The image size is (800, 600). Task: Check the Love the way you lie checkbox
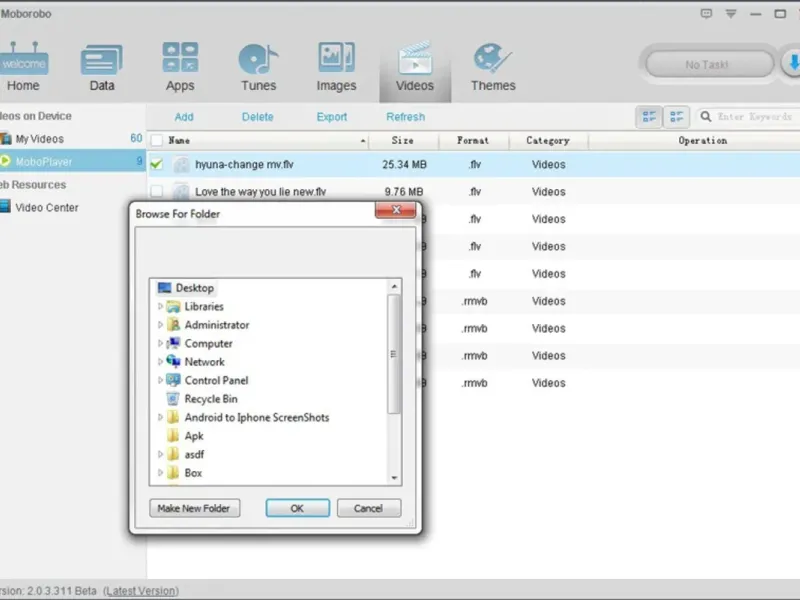pyautogui.click(x=157, y=191)
